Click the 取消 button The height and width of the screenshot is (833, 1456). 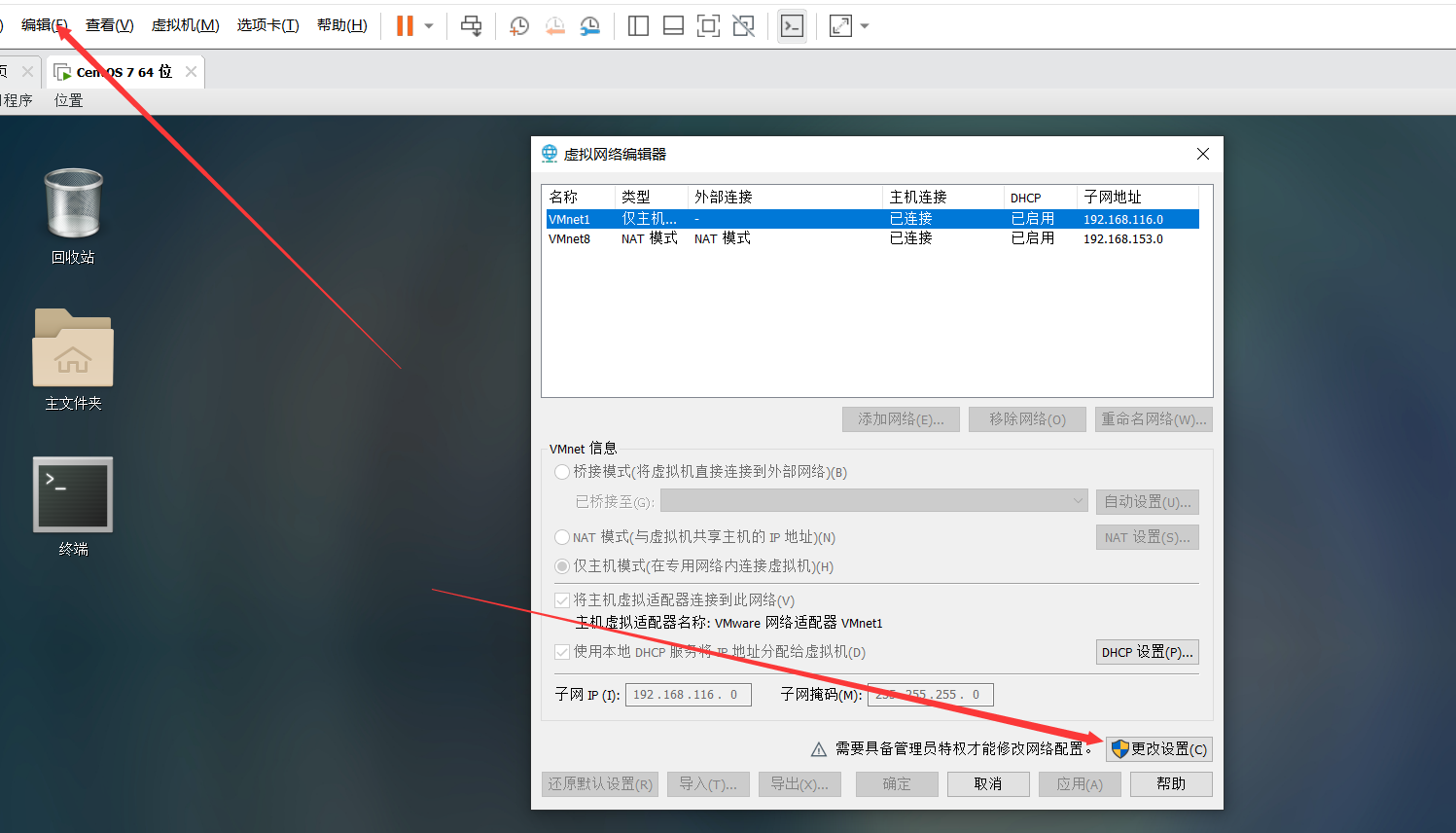point(988,784)
